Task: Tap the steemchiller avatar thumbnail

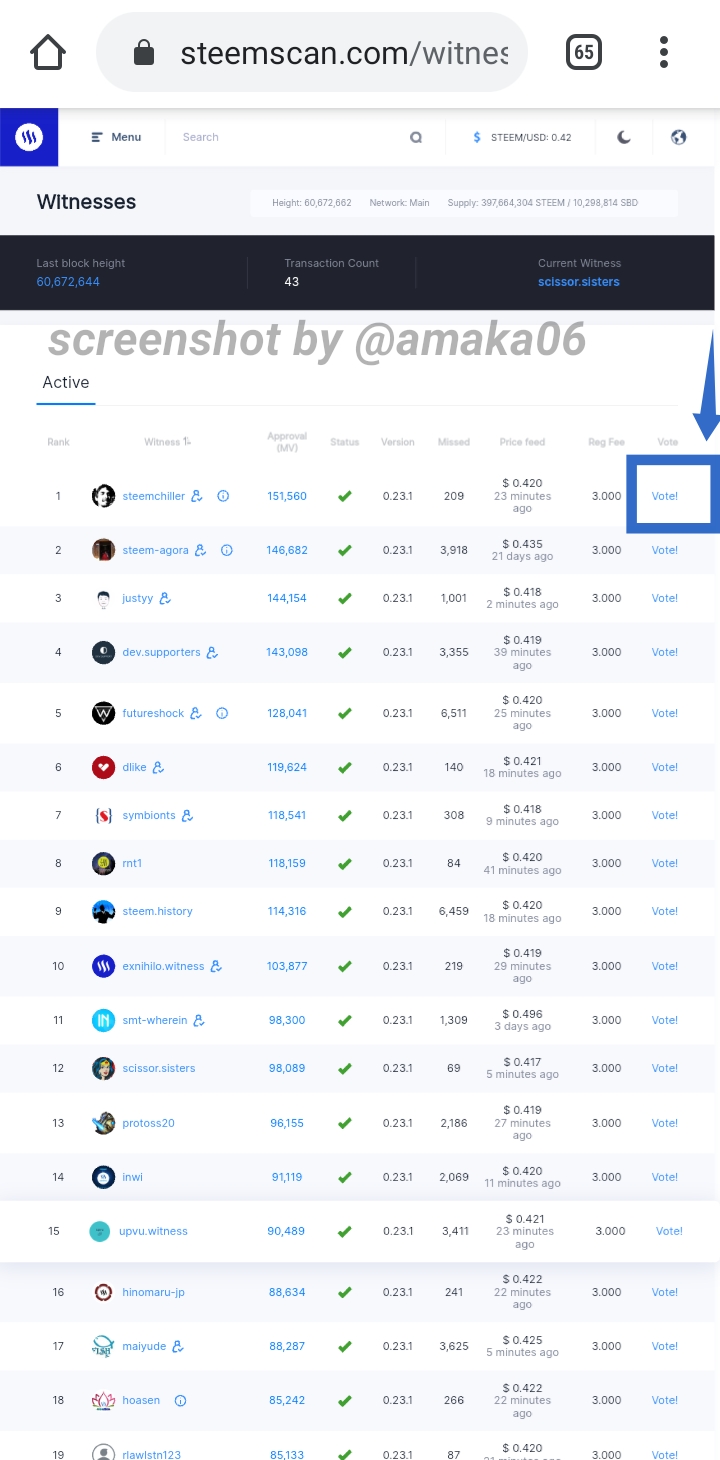Action: tap(103, 496)
